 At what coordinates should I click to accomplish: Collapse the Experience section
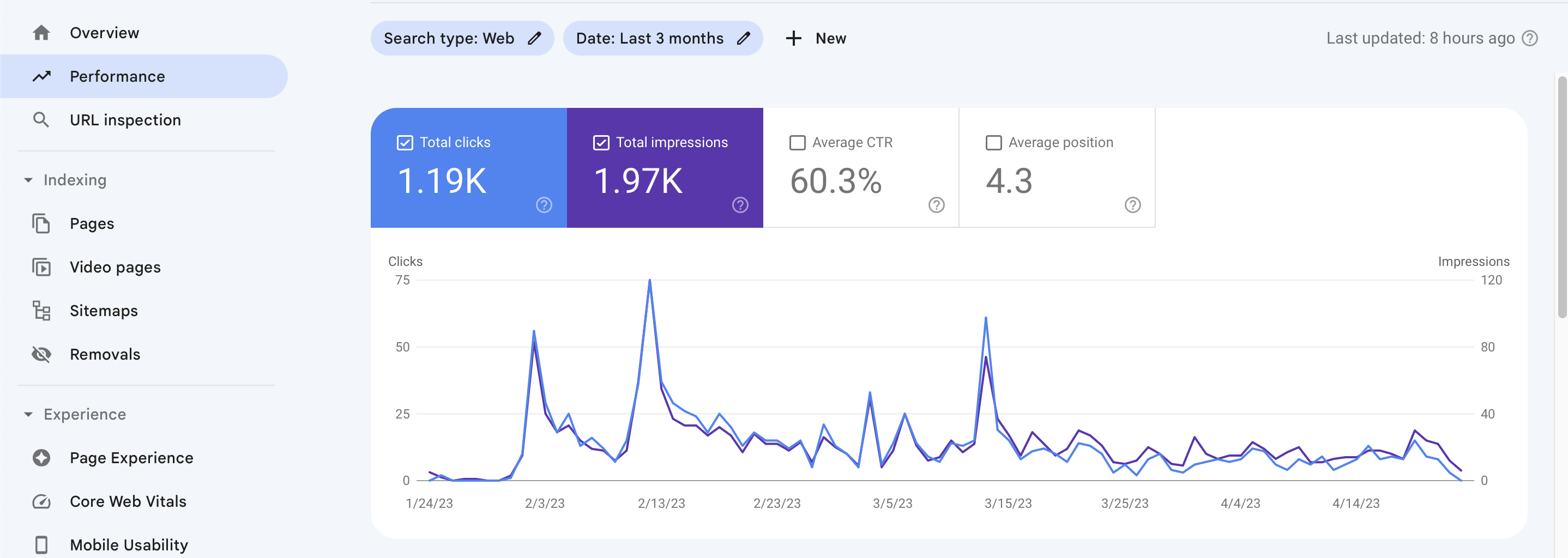(28, 414)
